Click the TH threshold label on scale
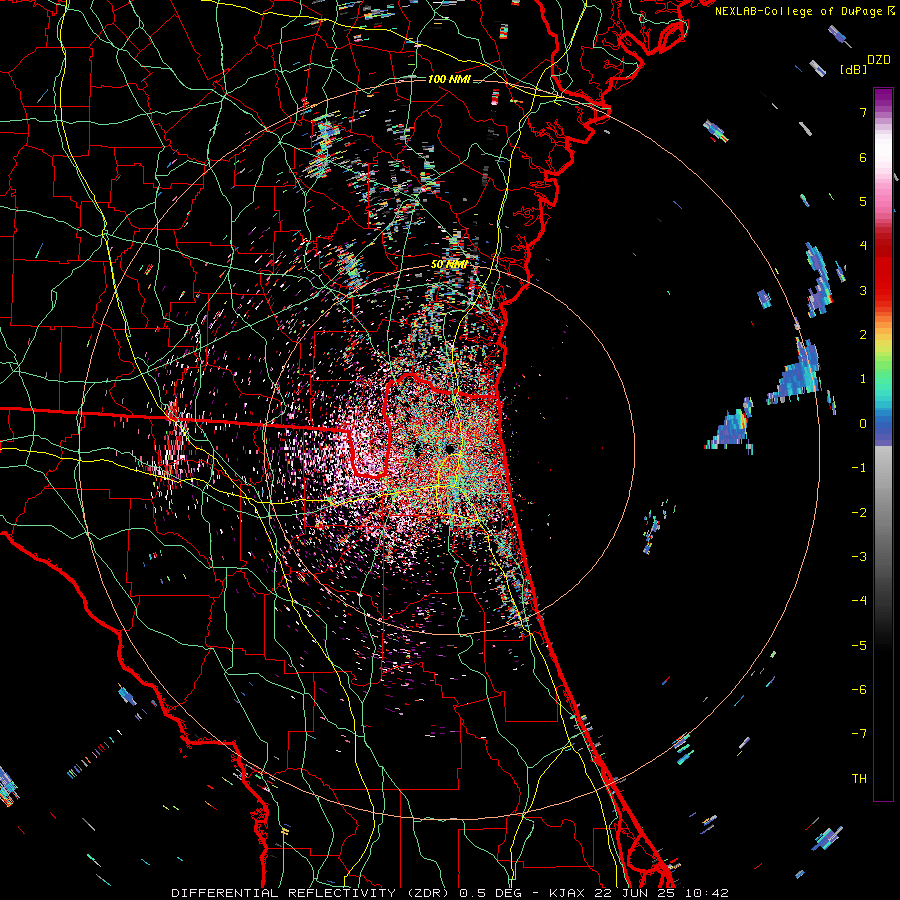 (x=859, y=778)
